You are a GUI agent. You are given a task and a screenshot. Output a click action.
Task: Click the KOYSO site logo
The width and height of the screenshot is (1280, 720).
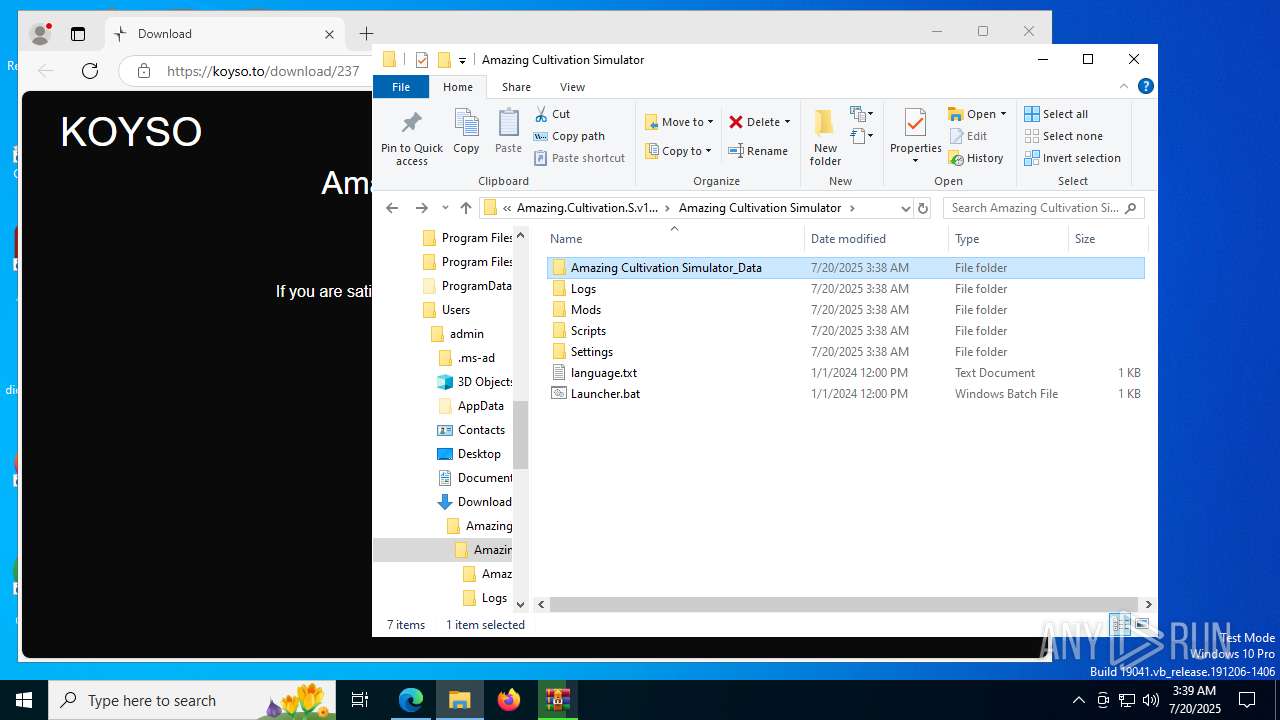131,132
